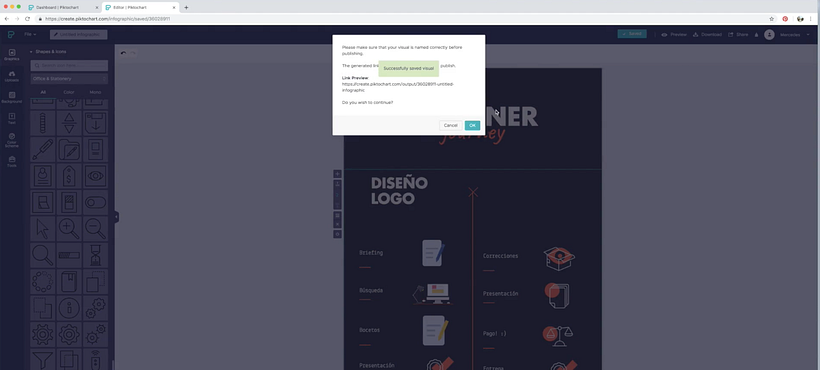Select the DISEÑO LOGO heading on the canvas
This screenshot has height=370, width=820.
tap(399, 191)
